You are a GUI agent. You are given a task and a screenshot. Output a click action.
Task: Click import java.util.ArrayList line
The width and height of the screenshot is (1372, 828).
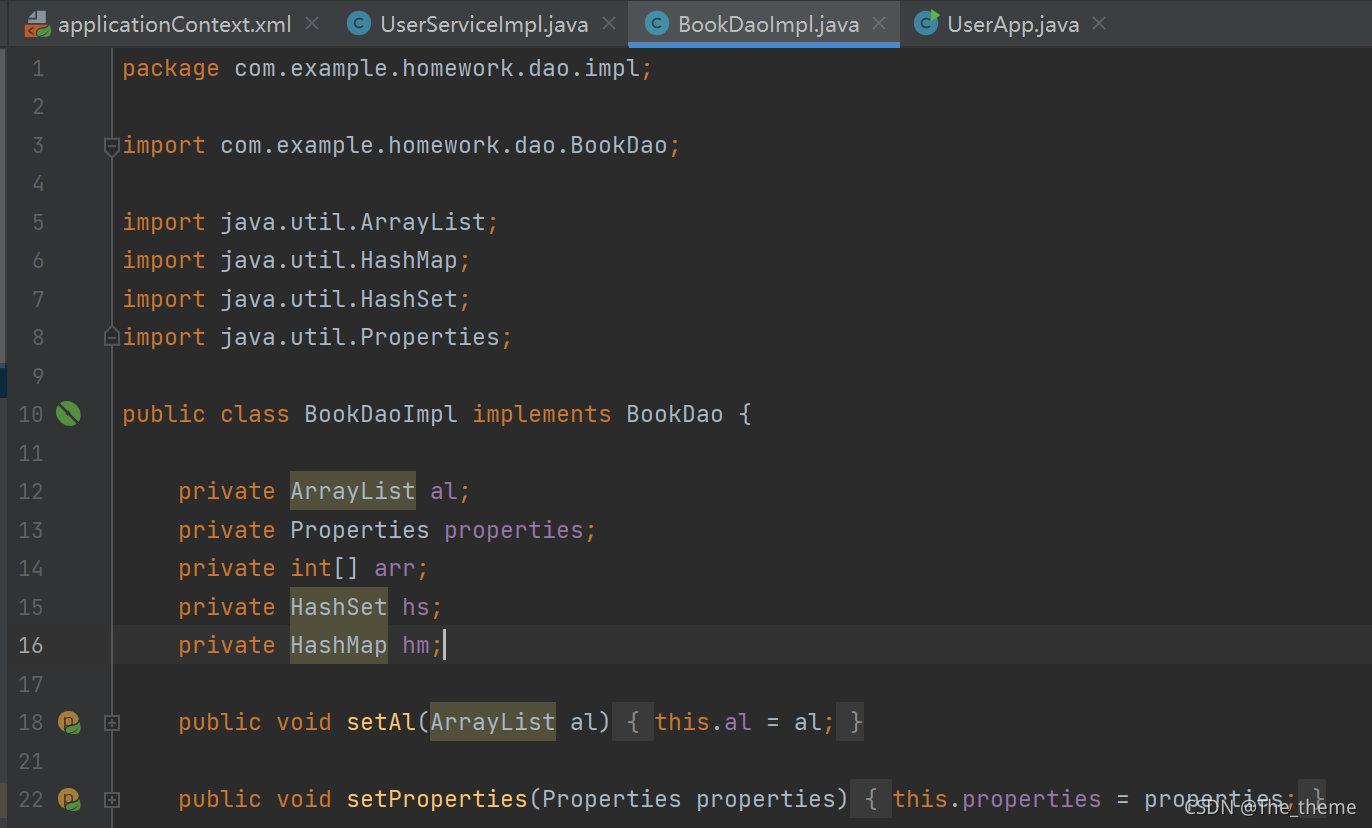click(310, 222)
